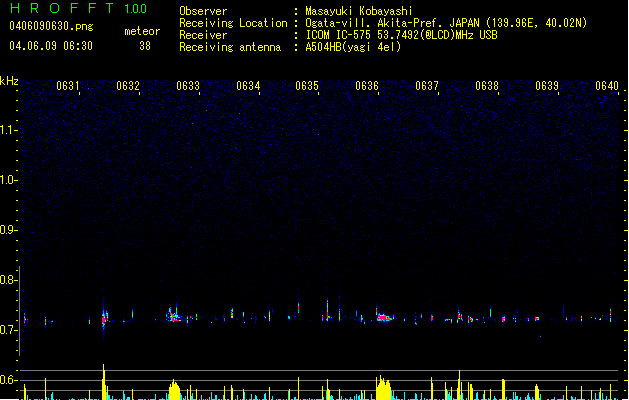
Task: Click the 'Receiving Location' field label
Action: 233,23
